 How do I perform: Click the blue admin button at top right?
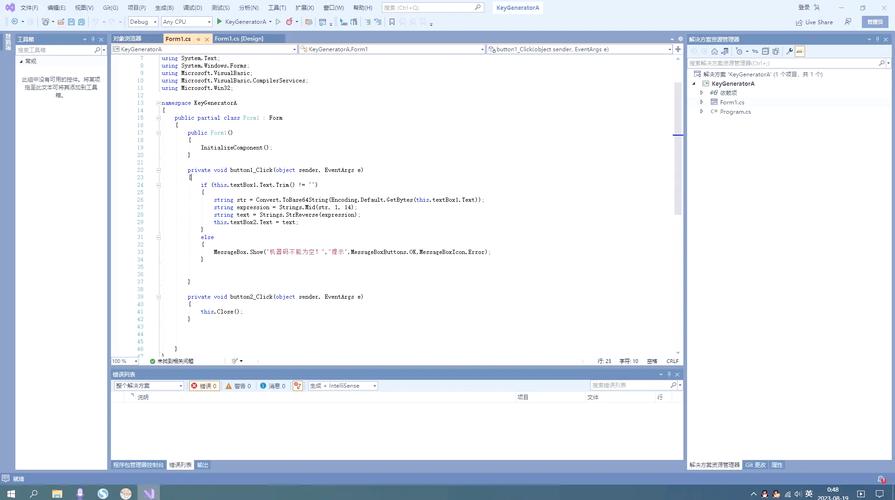click(875, 22)
